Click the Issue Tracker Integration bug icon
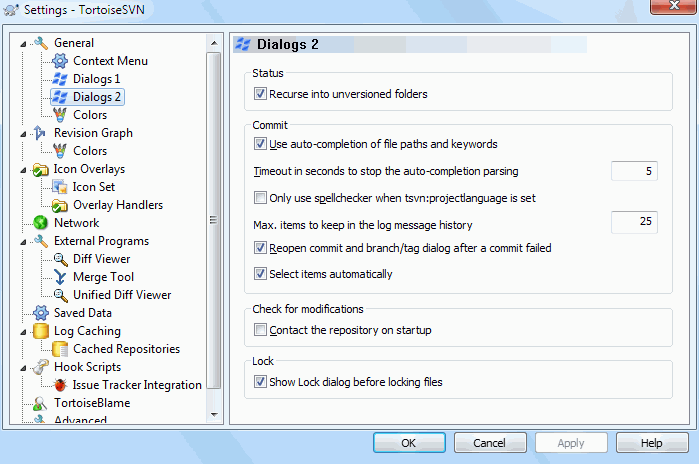 coord(60,385)
